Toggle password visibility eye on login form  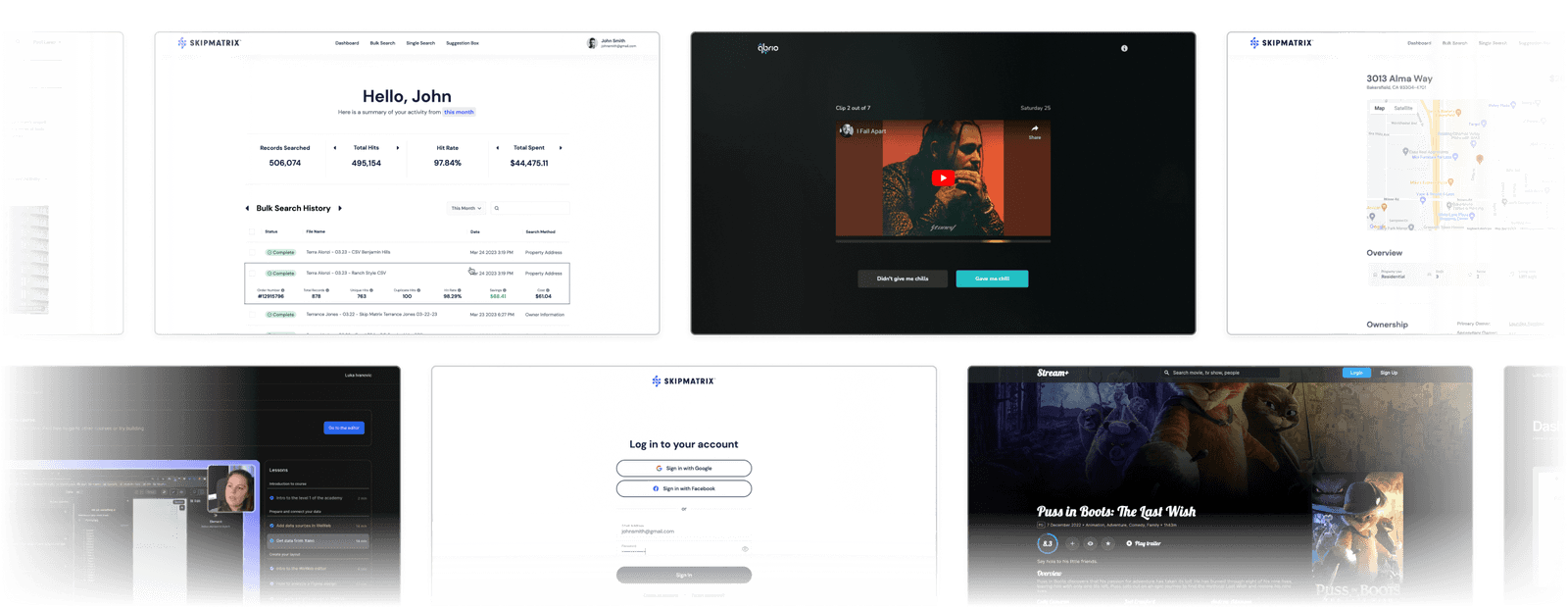pyautogui.click(x=745, y=549)
